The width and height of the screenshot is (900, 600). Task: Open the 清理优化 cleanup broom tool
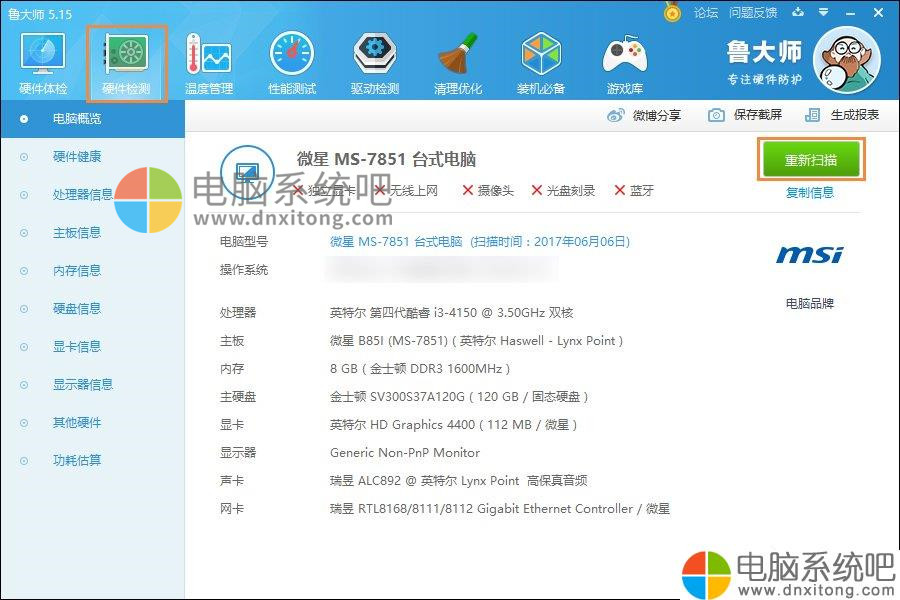pos(458,64)
